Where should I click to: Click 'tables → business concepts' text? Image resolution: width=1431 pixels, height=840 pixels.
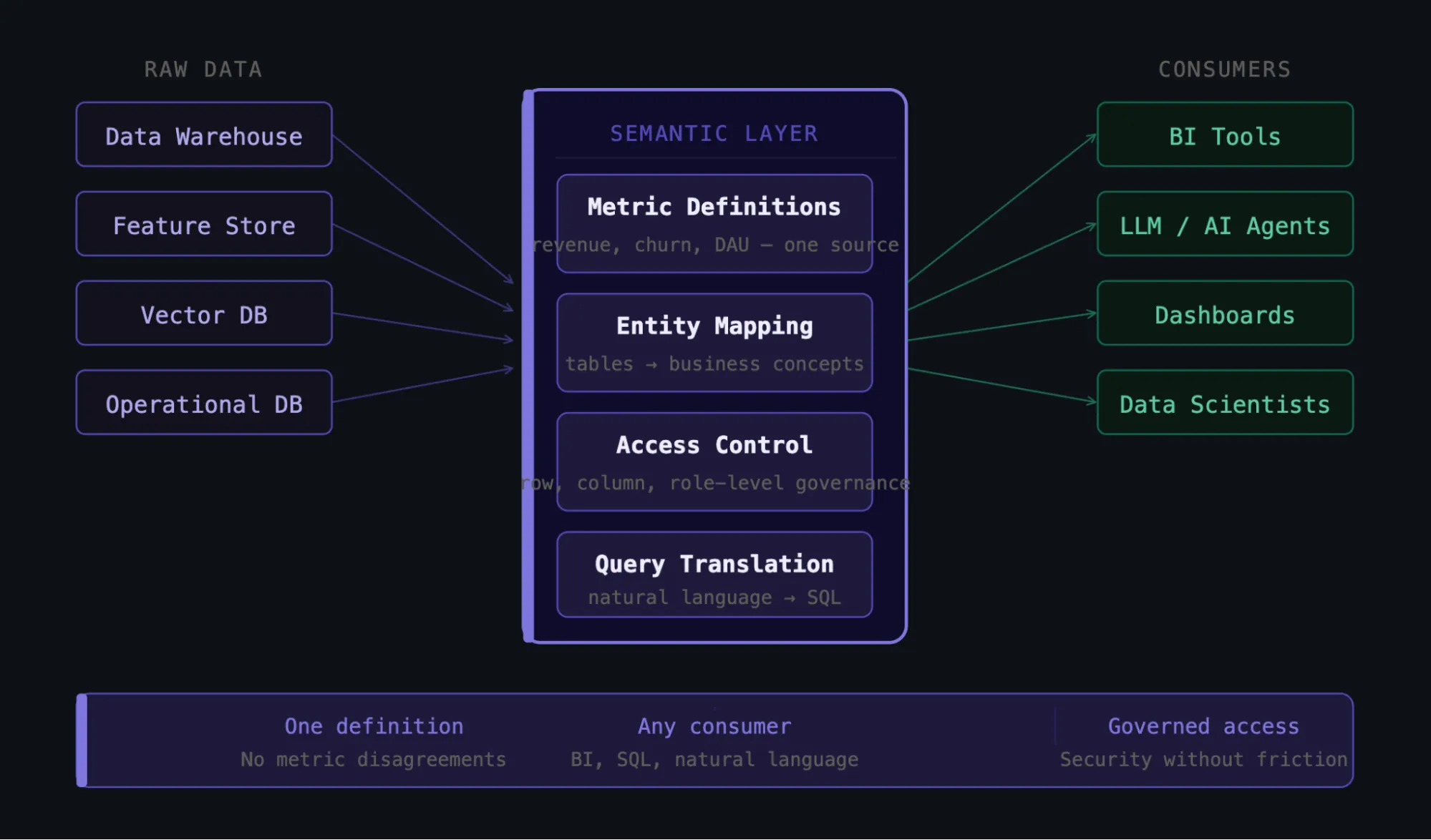point(714,364)
